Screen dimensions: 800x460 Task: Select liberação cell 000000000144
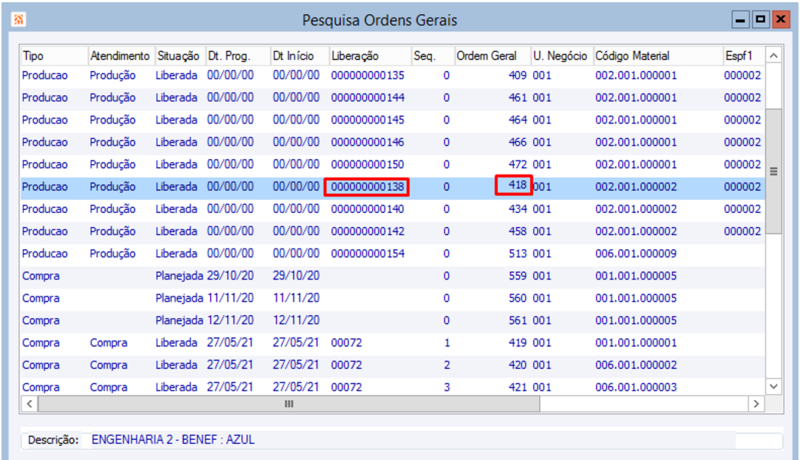coord(367,97)
